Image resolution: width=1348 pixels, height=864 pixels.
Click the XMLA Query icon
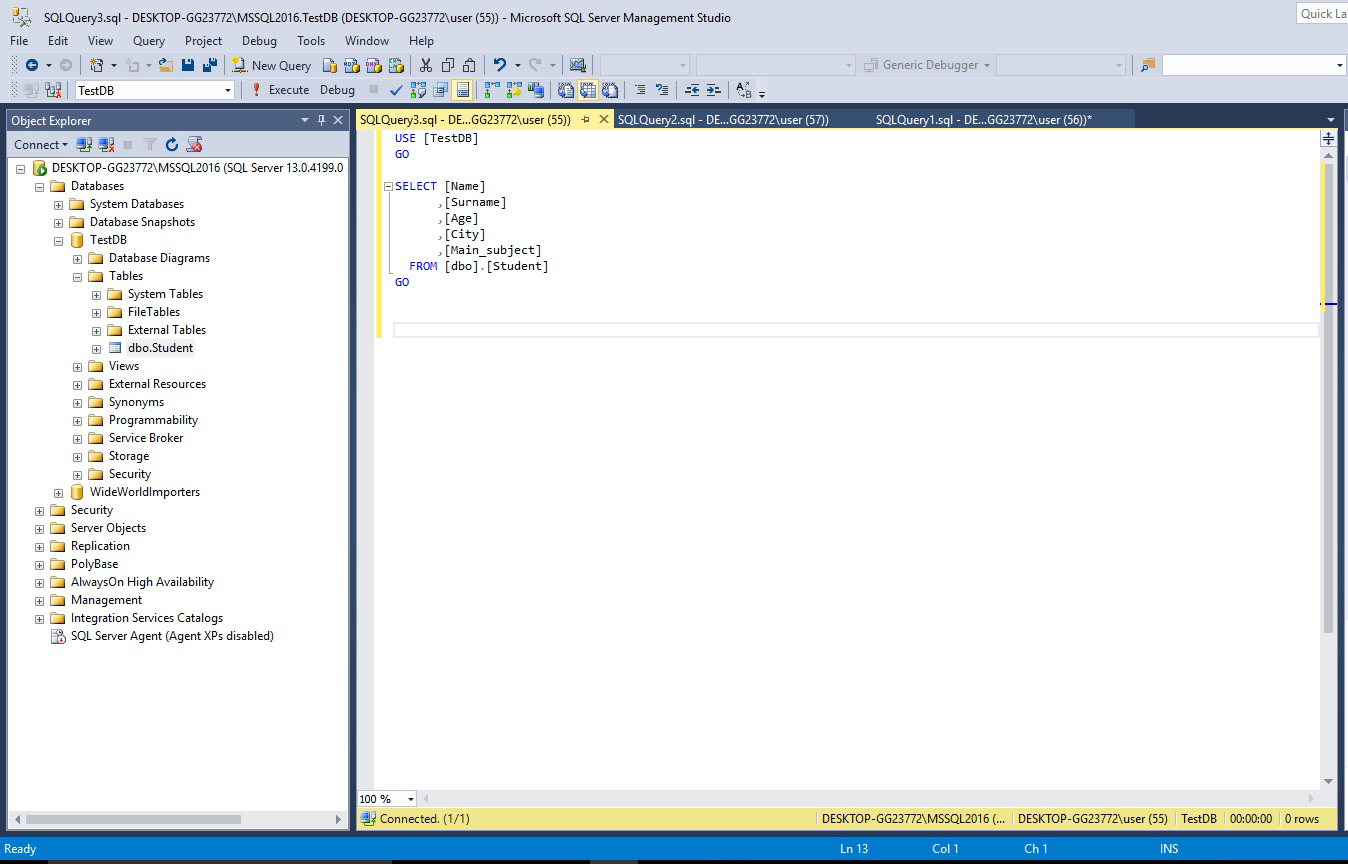point(396,65)
